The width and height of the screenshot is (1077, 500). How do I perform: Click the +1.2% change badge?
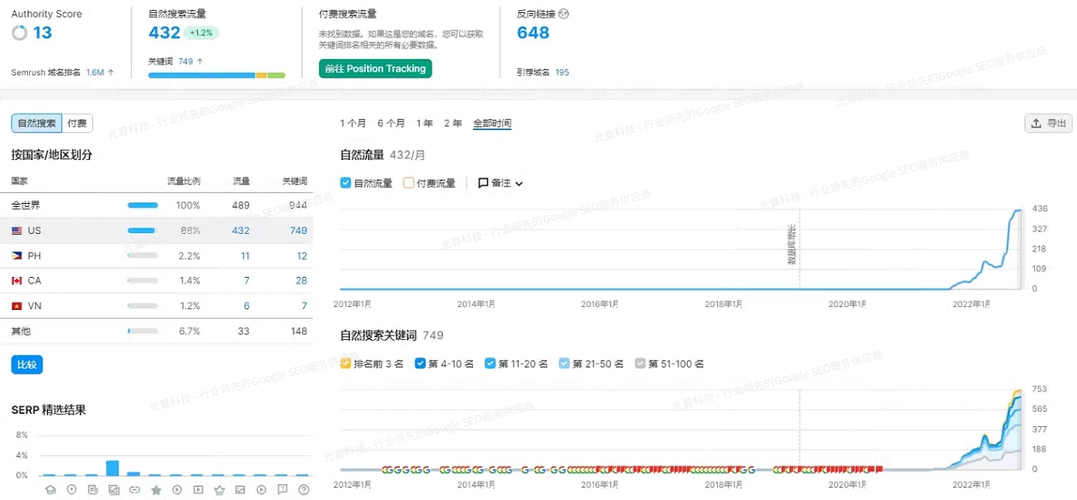tap(201, 33)
